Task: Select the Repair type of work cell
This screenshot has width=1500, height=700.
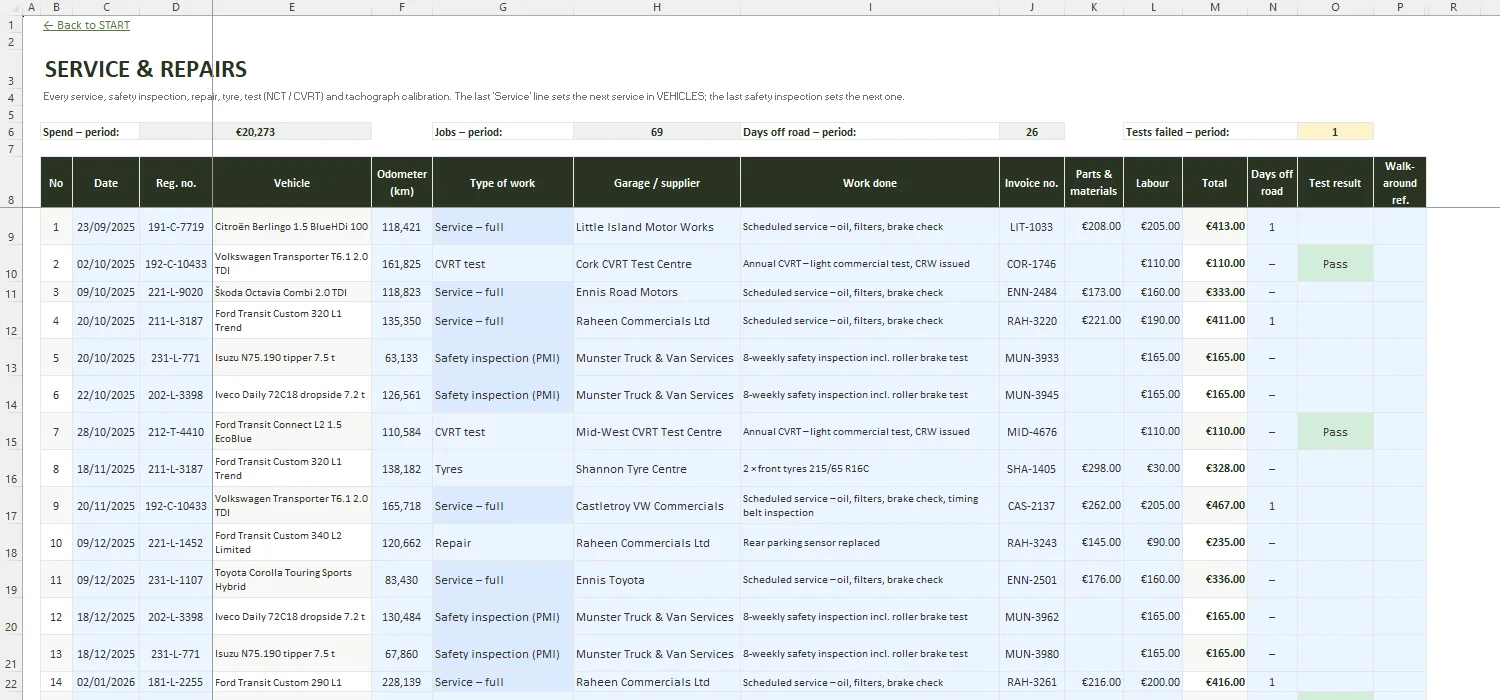Action: (503, 543)
